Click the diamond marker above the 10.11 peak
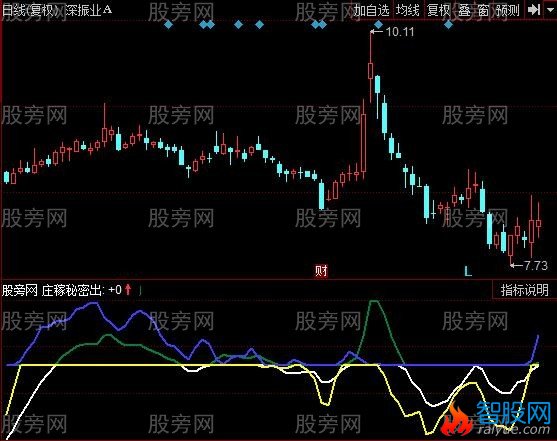 tap(379, 25)
